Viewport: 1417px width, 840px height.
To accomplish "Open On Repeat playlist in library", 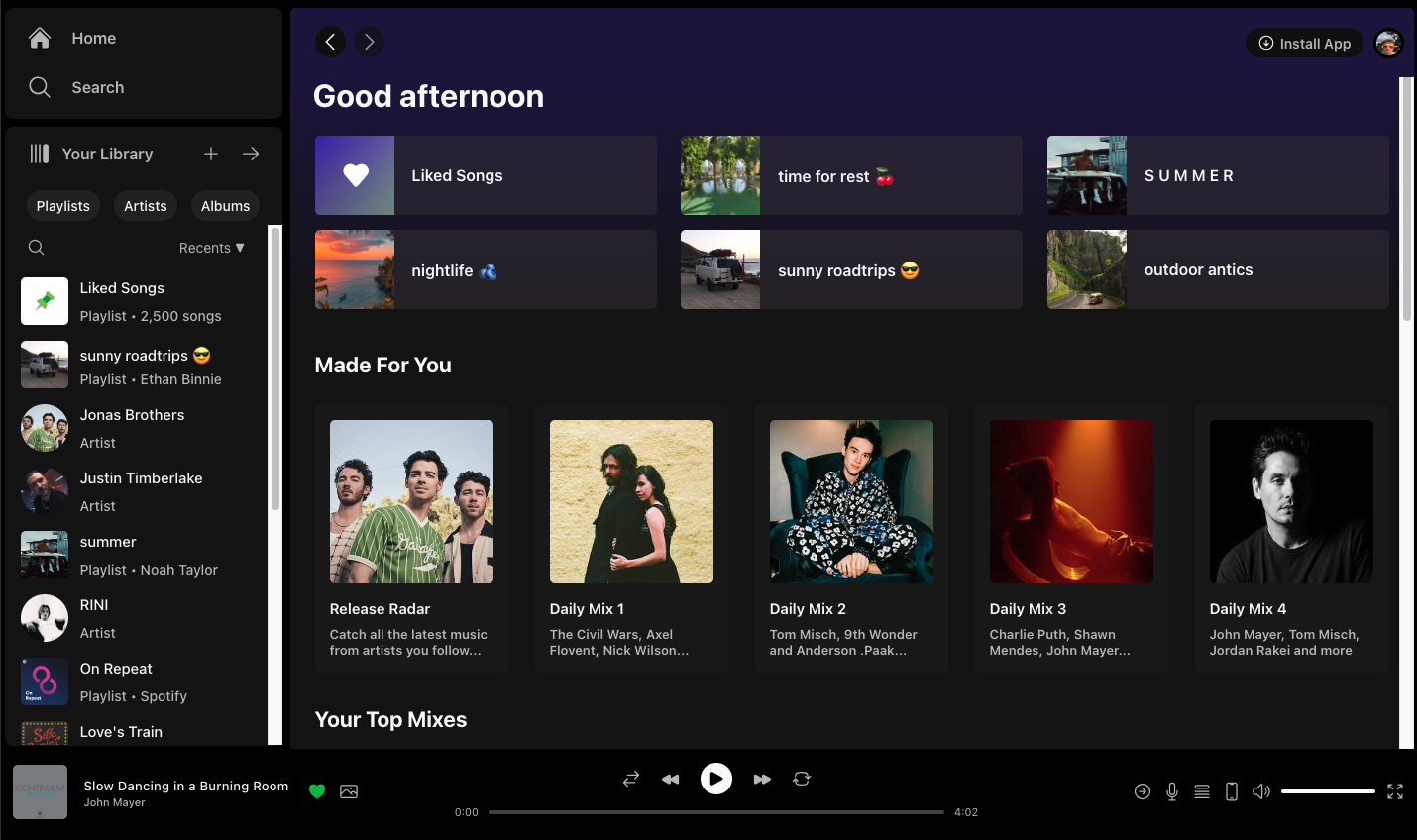I will [139, 682].
